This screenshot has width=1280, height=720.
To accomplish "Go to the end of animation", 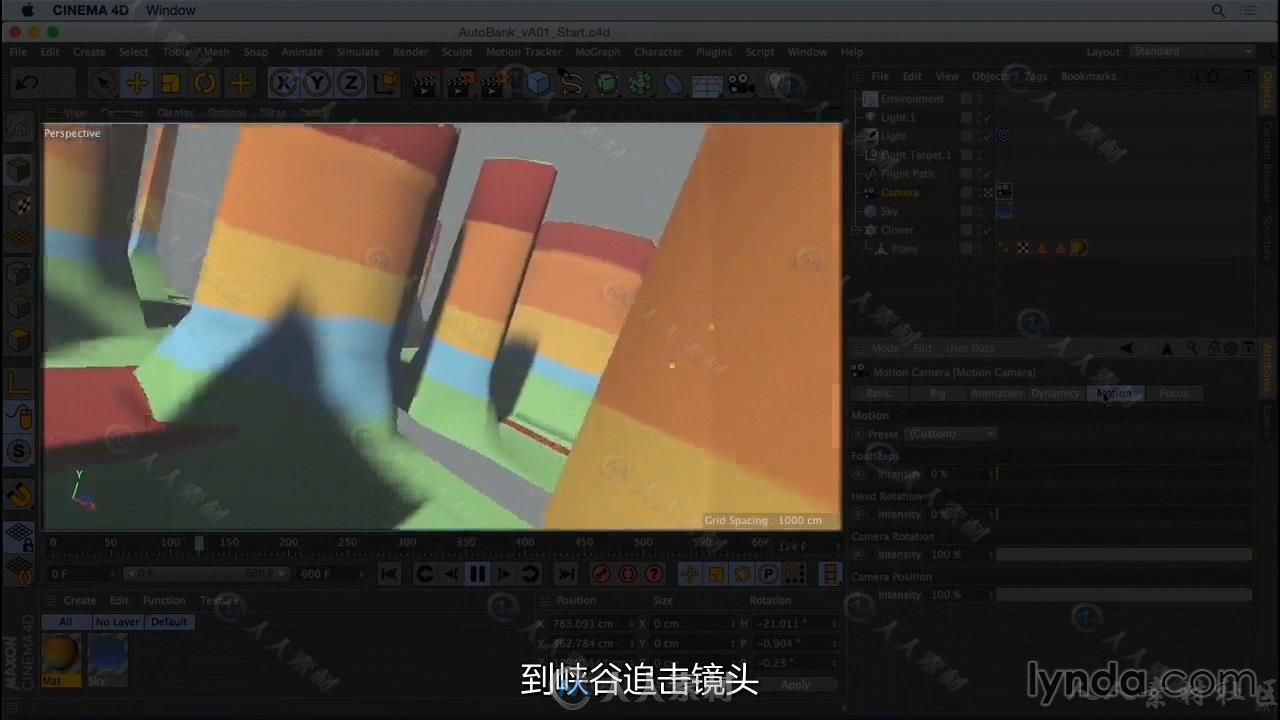I will (x=566, y=574).
